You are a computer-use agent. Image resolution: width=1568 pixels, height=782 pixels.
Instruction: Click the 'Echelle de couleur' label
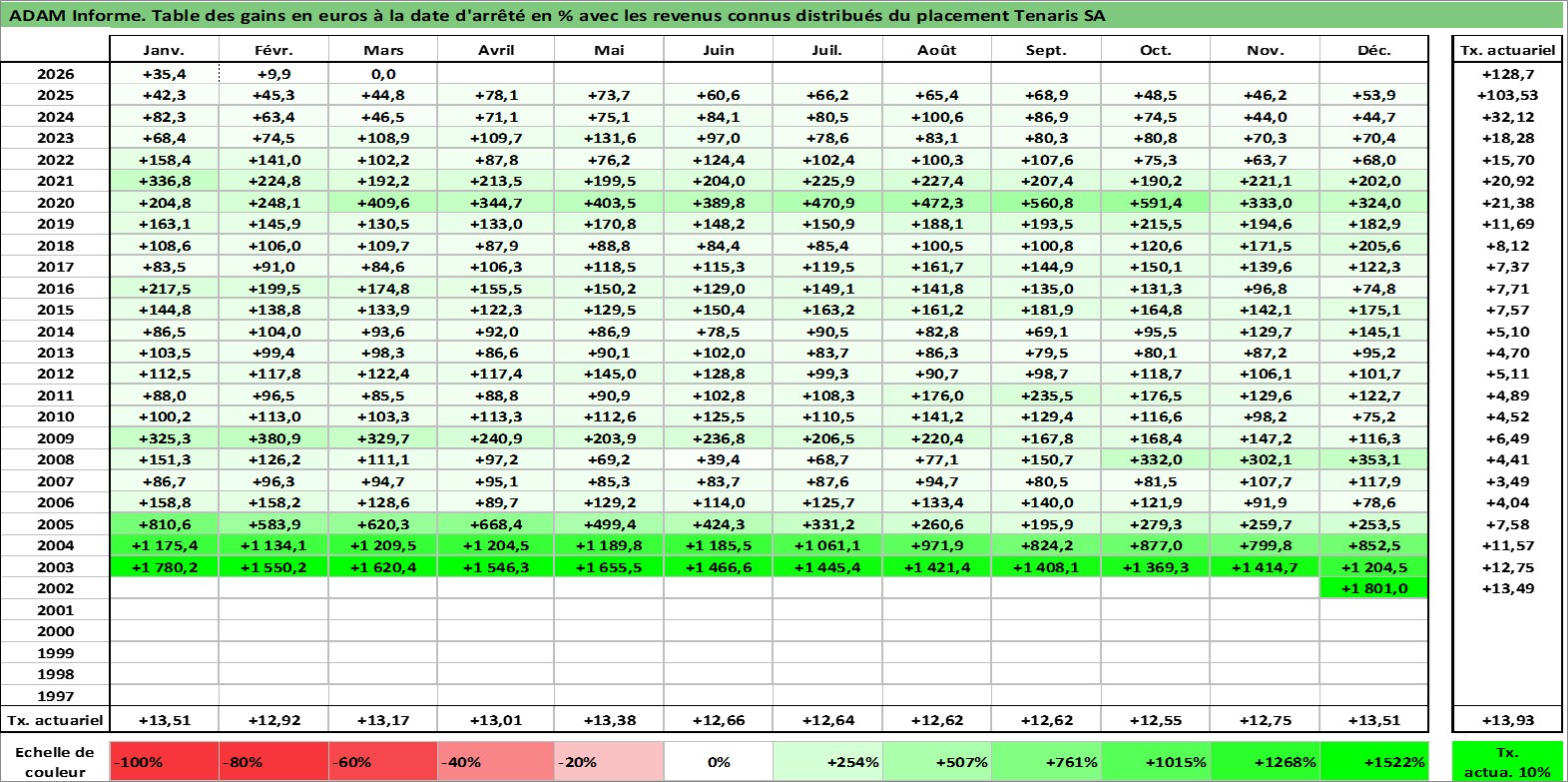(x=55, y=761)
